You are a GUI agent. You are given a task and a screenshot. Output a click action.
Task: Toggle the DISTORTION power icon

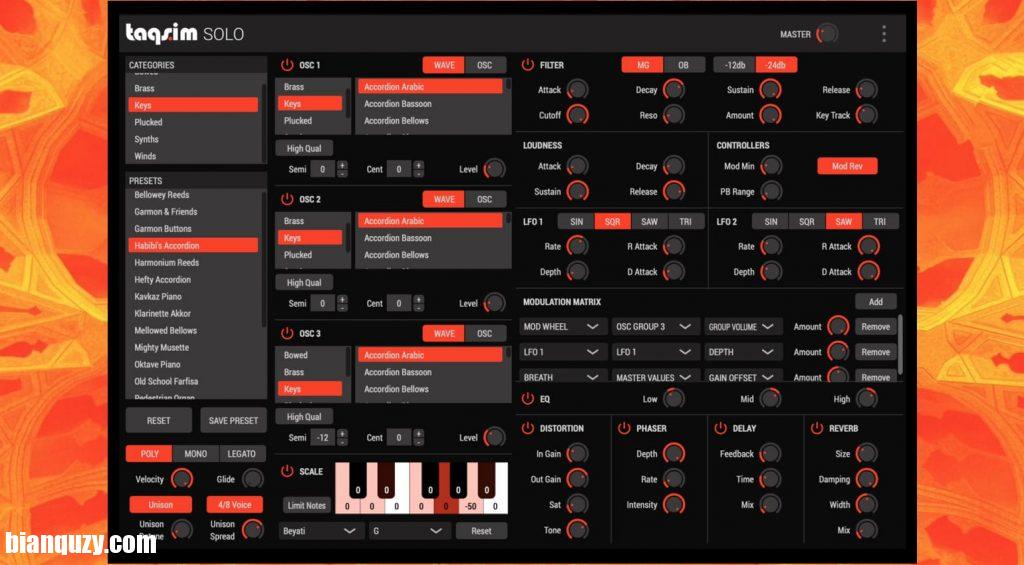point(528,428)
